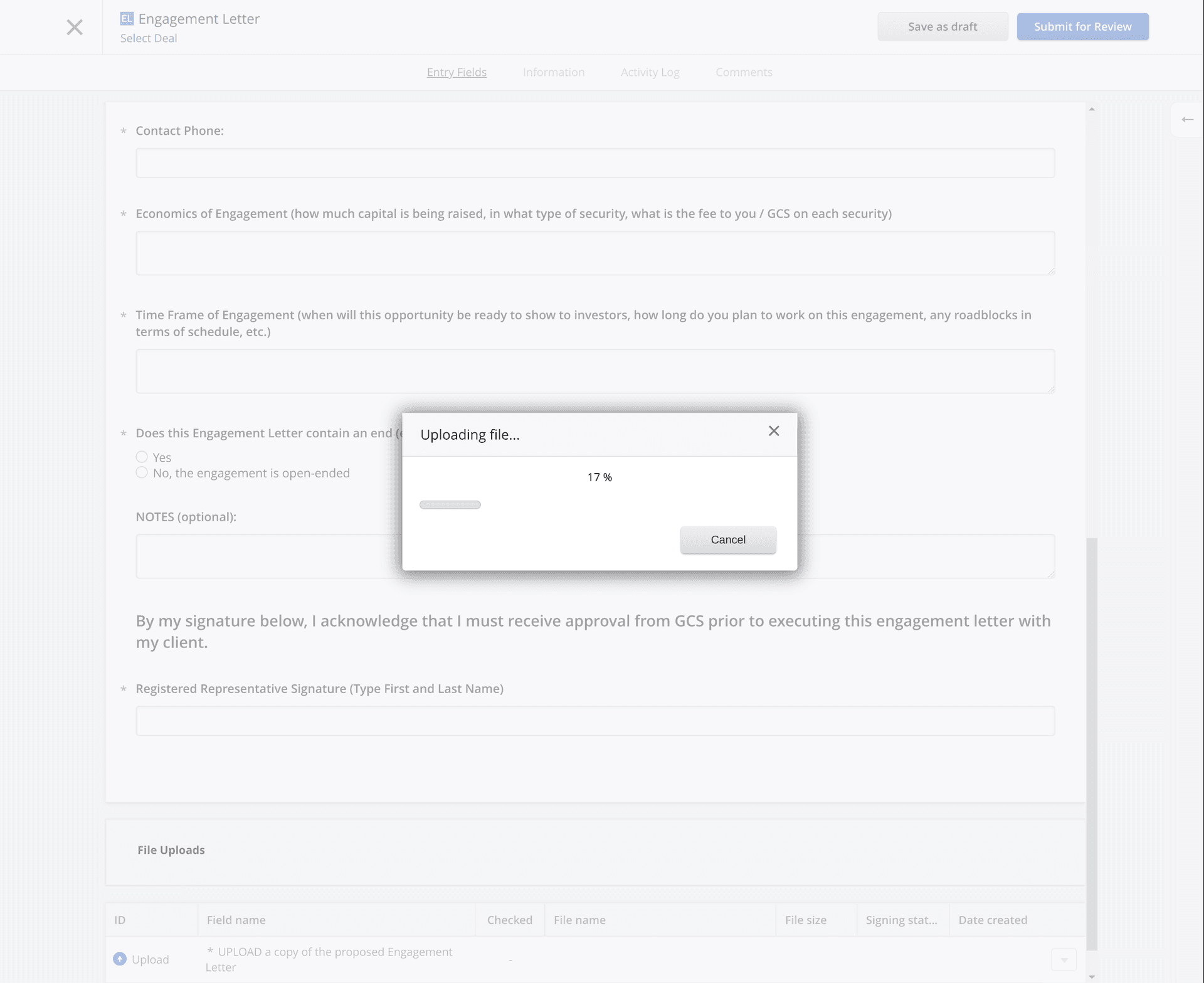
Task: Expand the Select Deal dropdown at top
Action: click(148, 38)
